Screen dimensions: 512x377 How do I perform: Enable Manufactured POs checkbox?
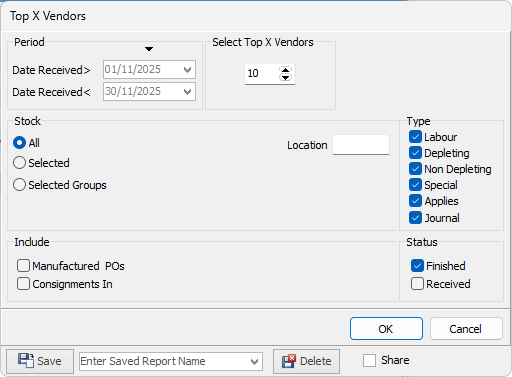[23, 266]
